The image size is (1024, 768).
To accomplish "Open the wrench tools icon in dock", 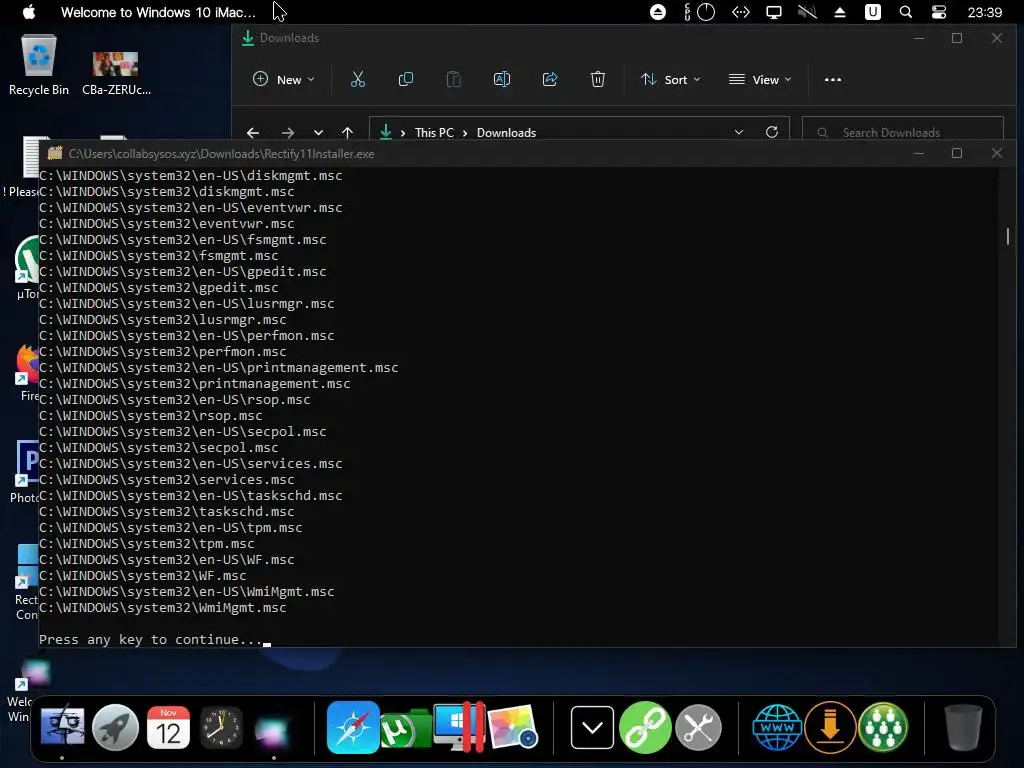I will coord(698,727).
